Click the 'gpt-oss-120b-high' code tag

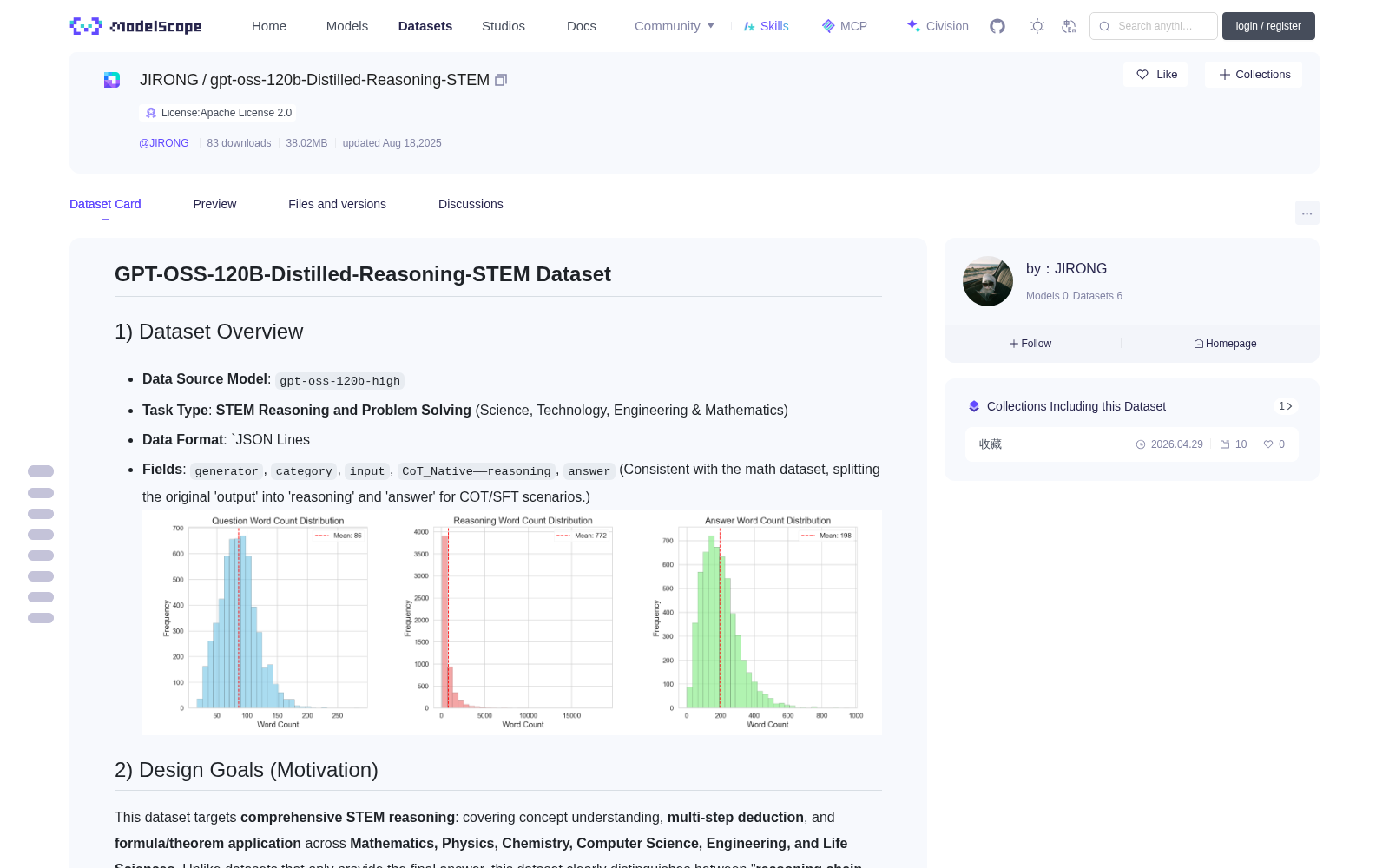(339, 381)
